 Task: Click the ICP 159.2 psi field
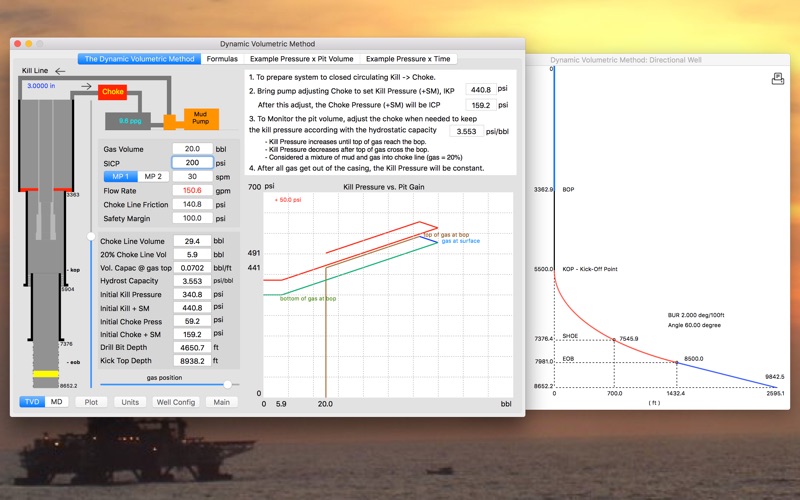(x=481, y=105)
